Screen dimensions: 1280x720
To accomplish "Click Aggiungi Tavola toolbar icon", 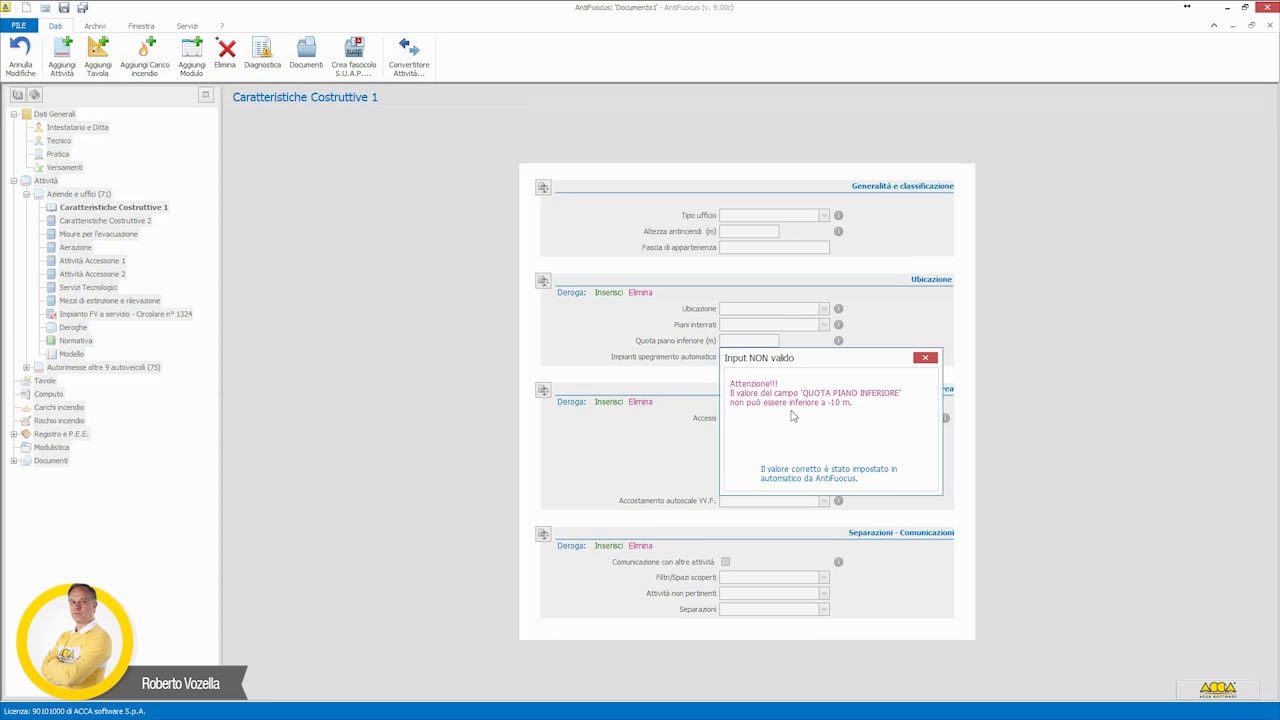I will [x=98, y=47].
